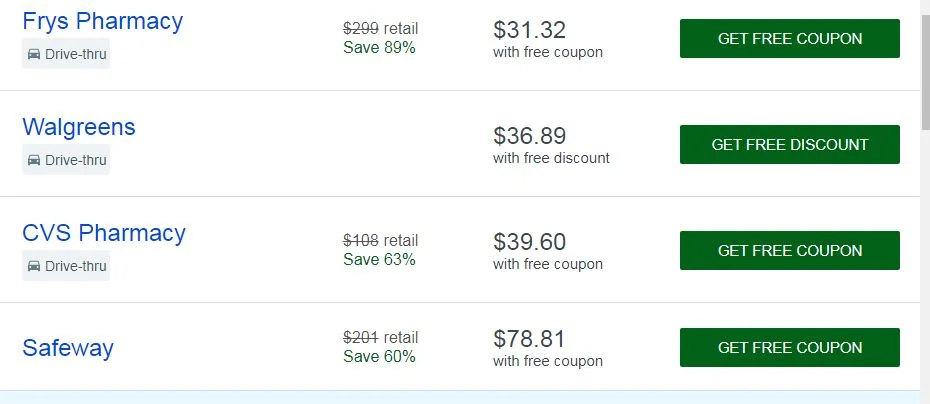Click the vertical page scrollbar thumb

925,63
